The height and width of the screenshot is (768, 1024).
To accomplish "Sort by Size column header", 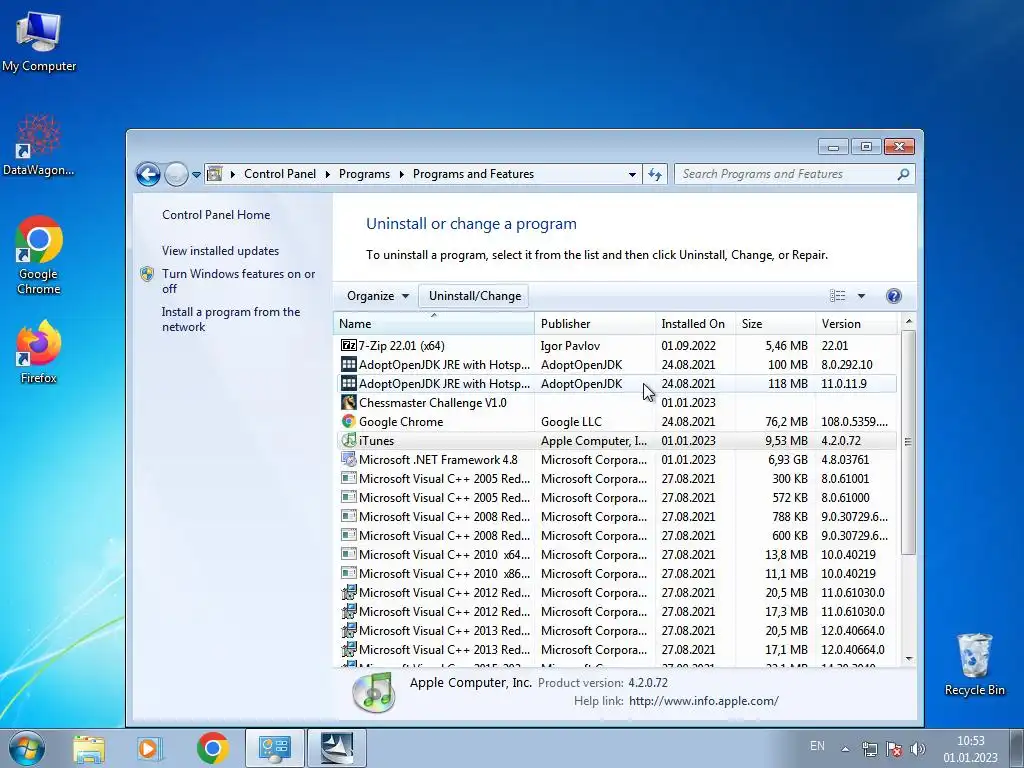I will pos(775,323).
